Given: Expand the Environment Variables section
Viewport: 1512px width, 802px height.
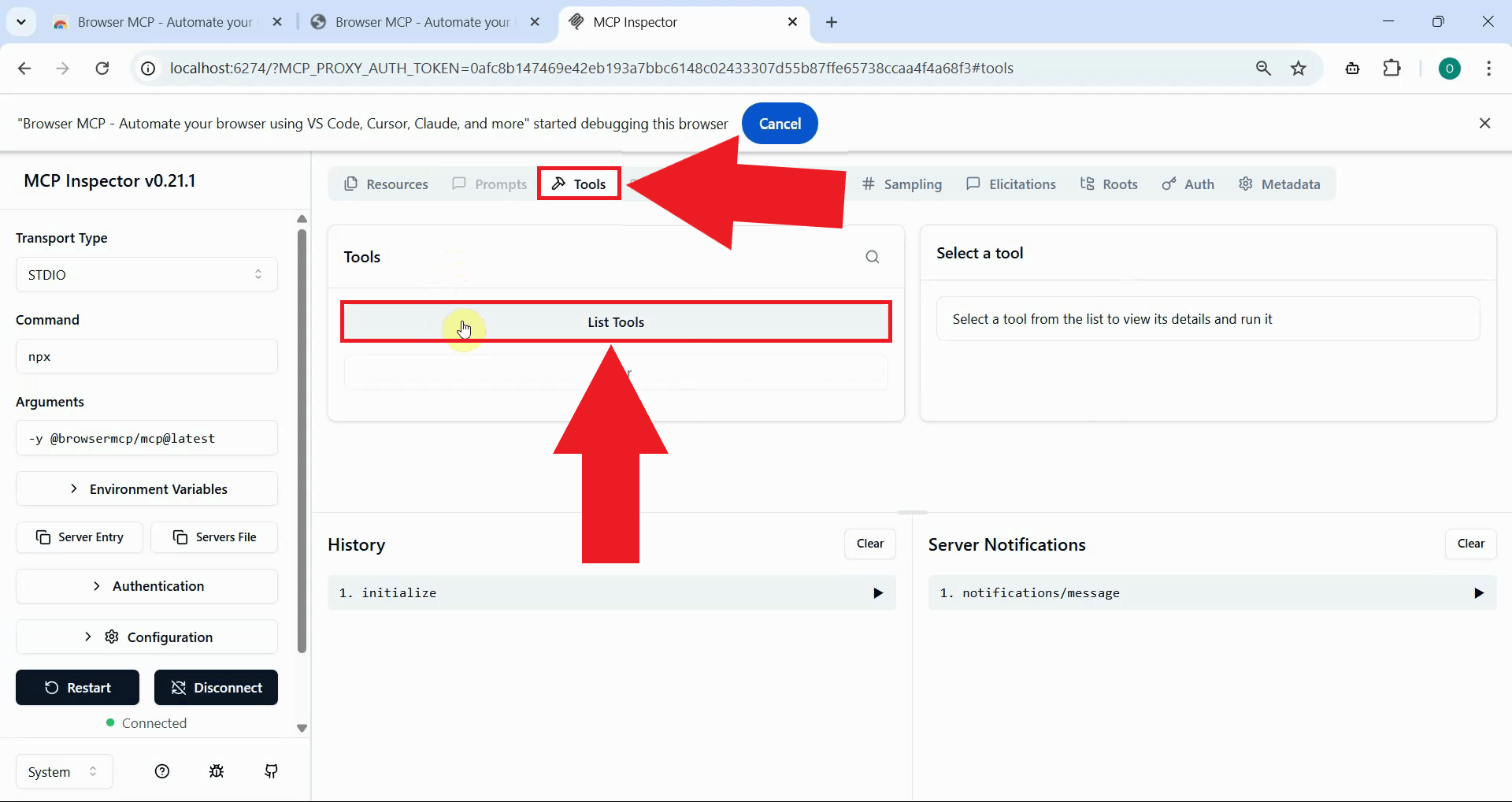Looking at the screenshot, I should 146,488.
